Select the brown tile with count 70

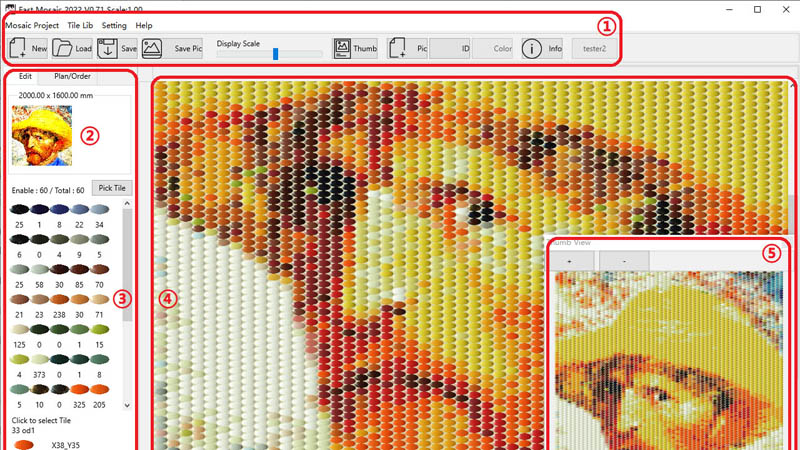[99, 269]
